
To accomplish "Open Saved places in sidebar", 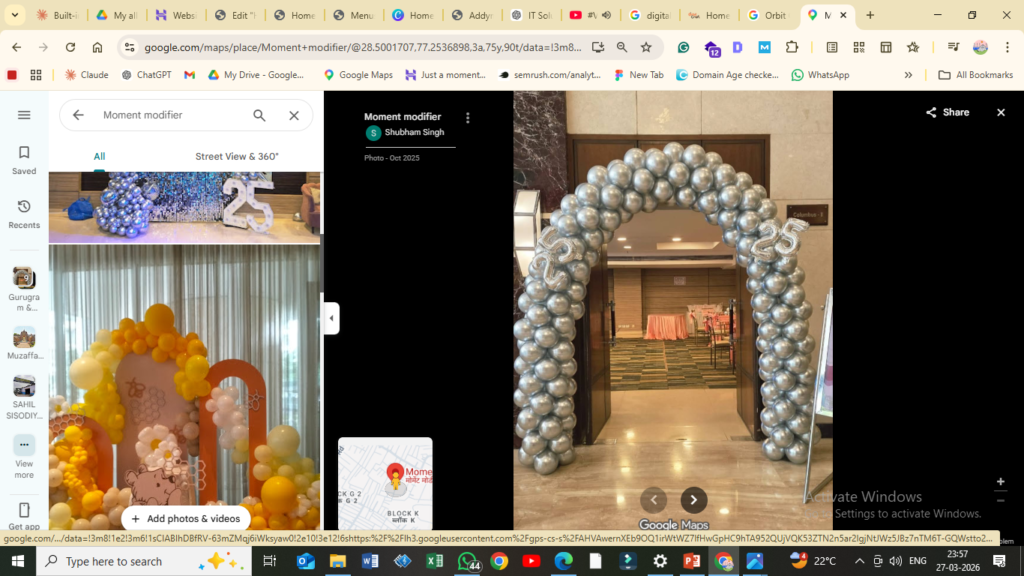I will [24, 159].
